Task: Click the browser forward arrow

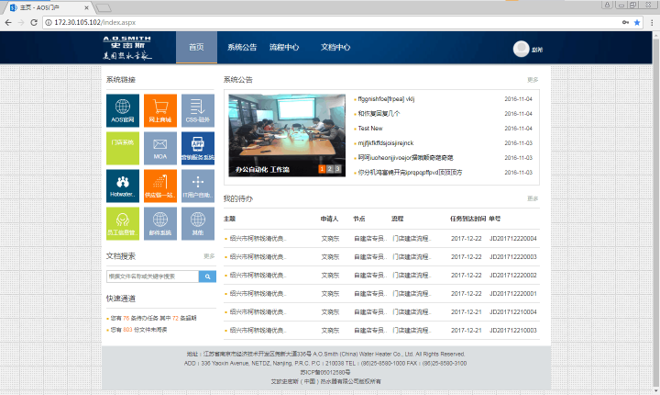Action: click(21, 22)
